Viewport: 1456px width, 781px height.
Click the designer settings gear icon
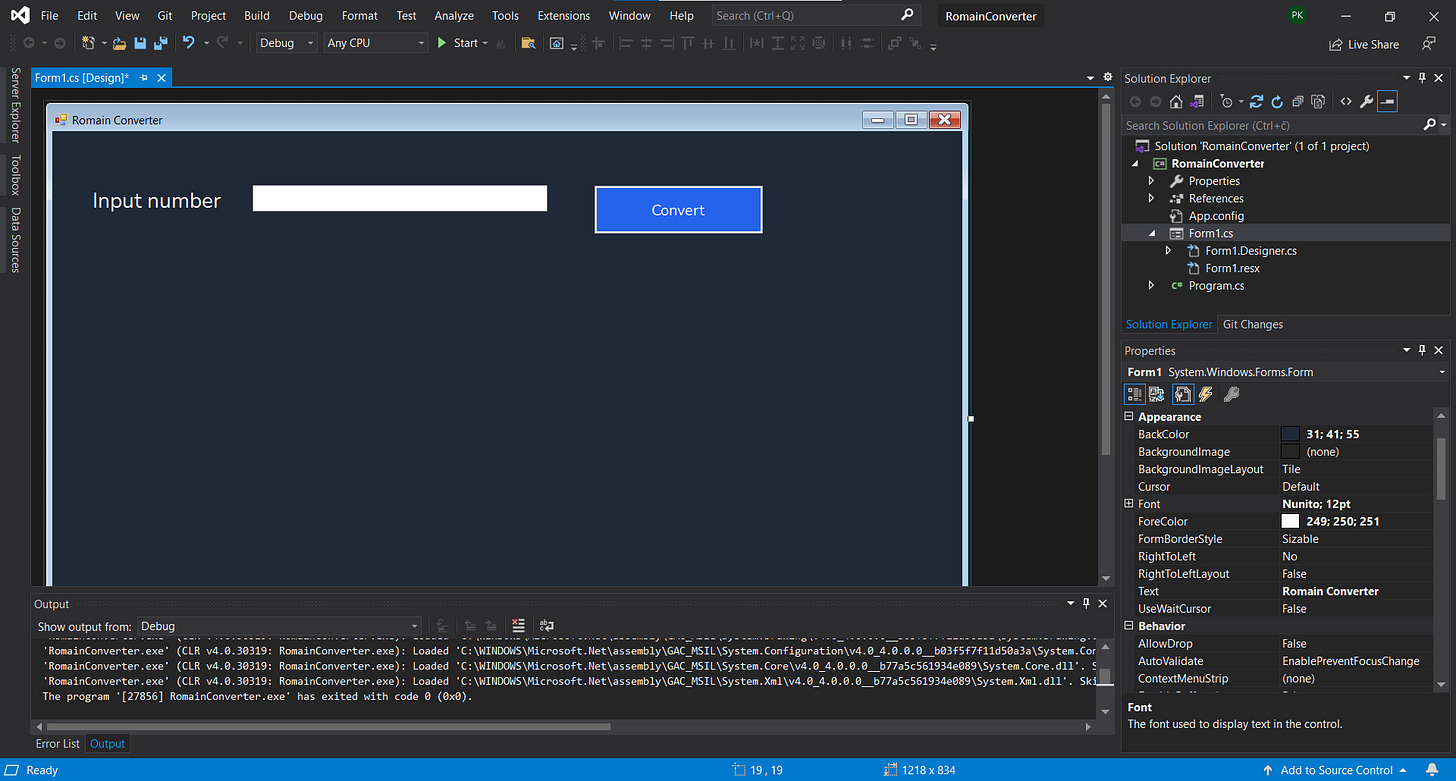(1107, 77)
